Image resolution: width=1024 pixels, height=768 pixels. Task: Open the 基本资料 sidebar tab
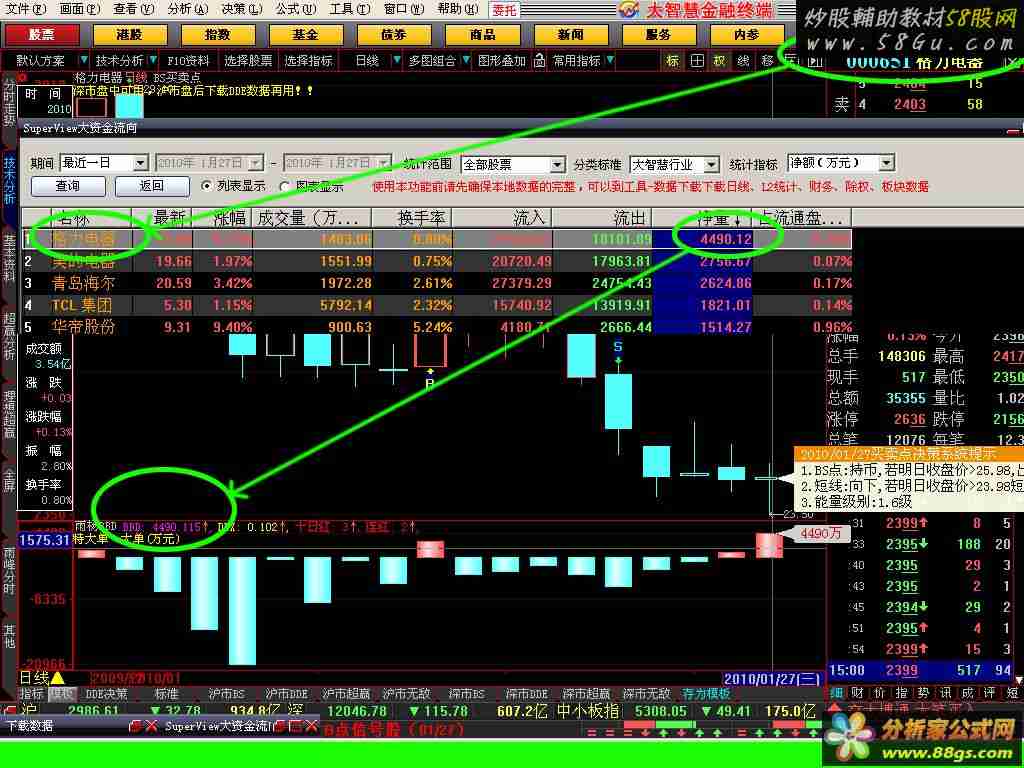coord(9,257)
